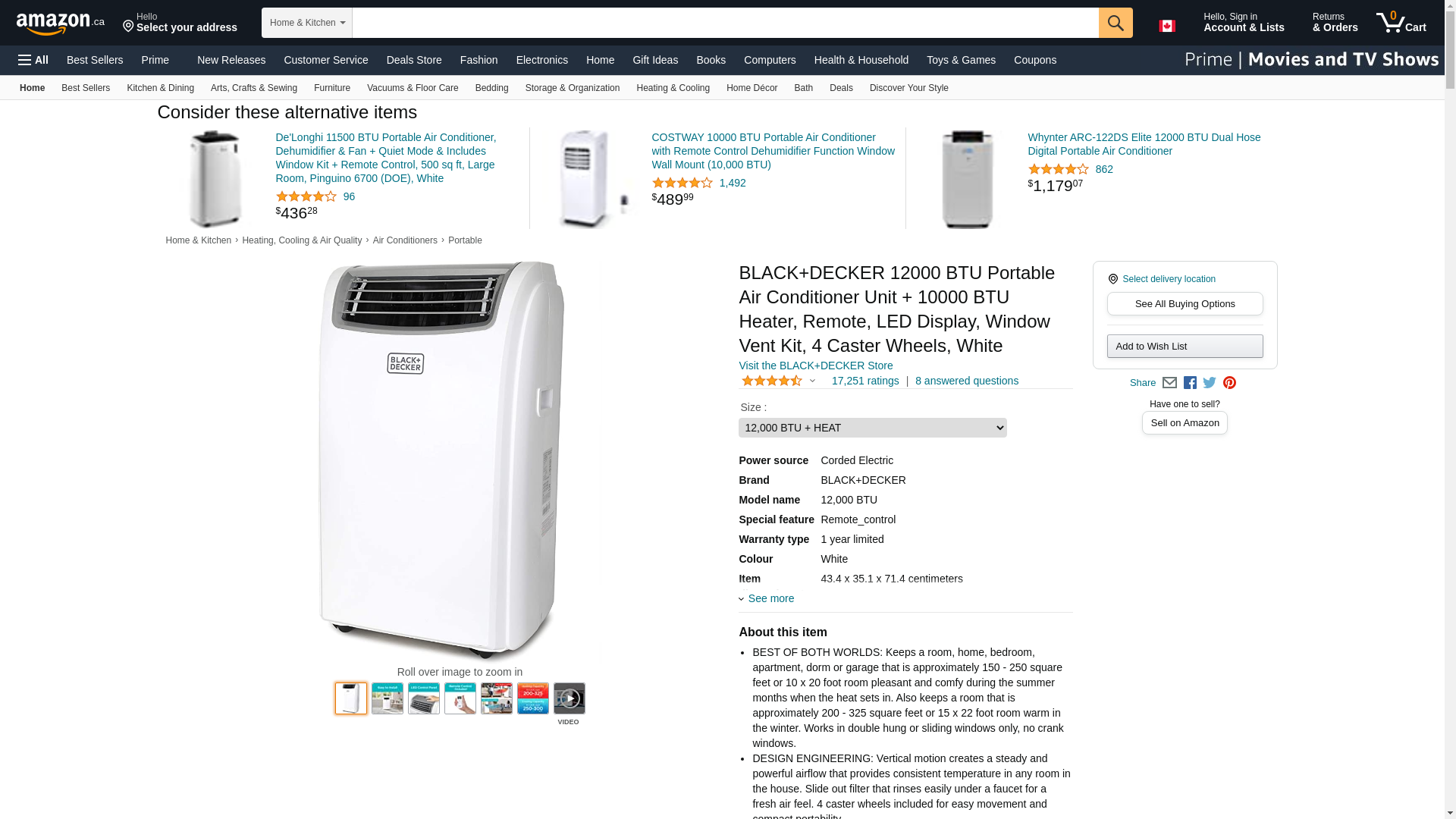Screen dimensions: 1456x819
Task: Play the product video thumbnail
Action: [569, 698]
